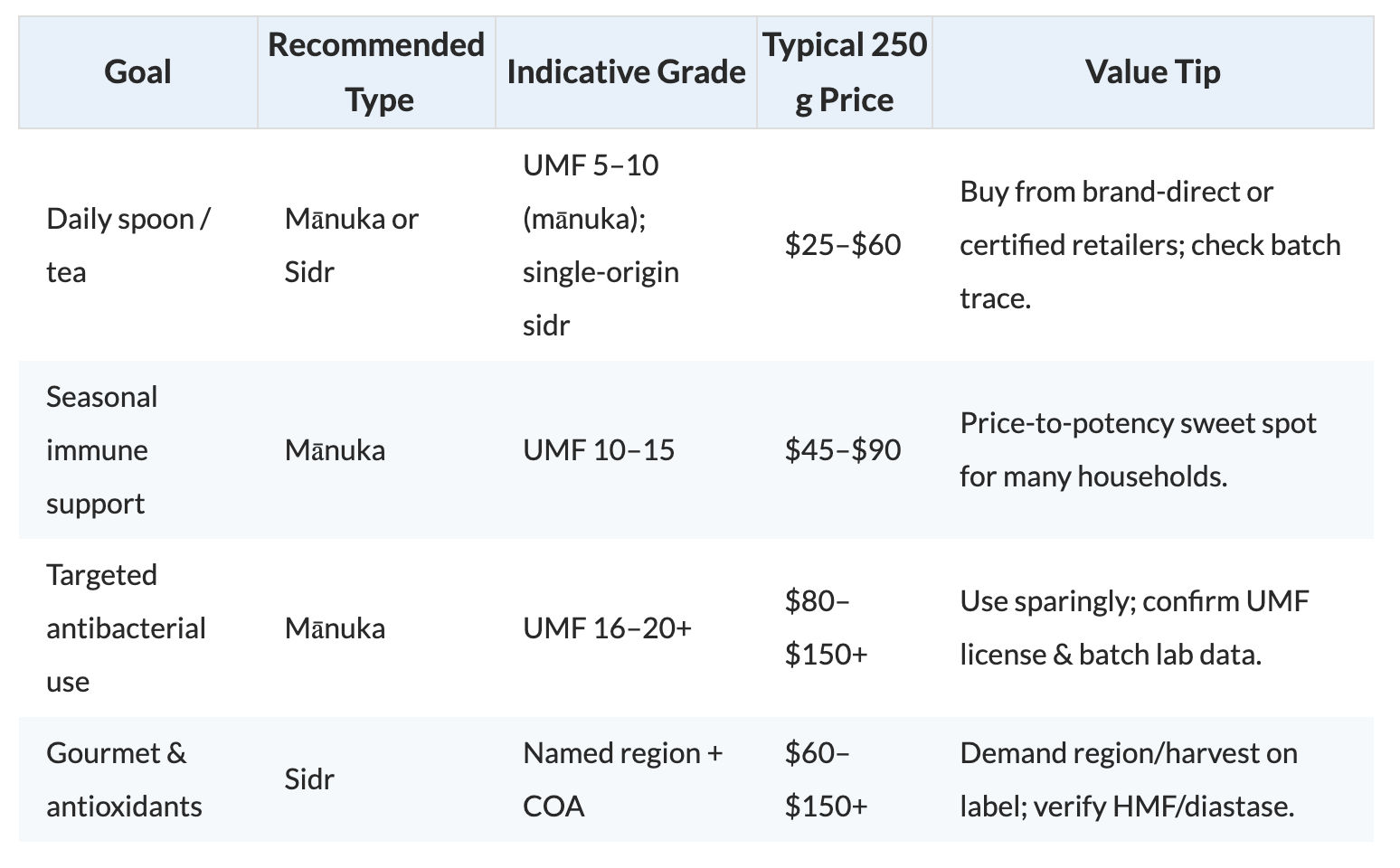This screenshot has width=1400, height=868.
Task: Click the Indicative Grade header
Action: pos(626,72)
